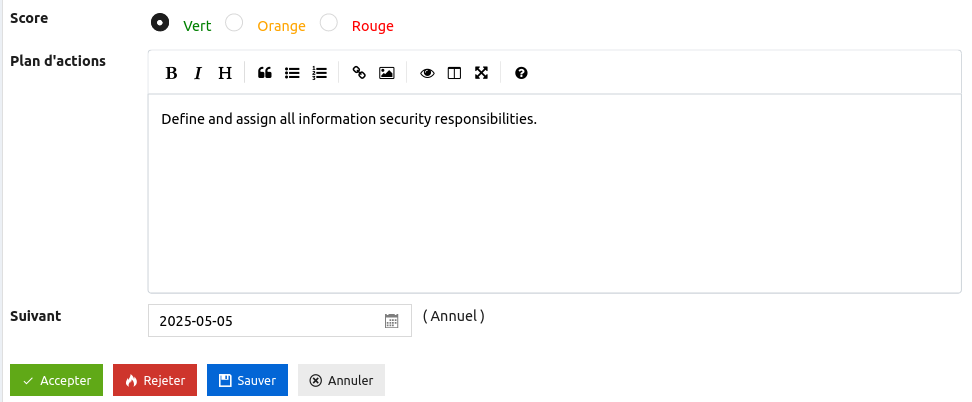Select the Orange score radio button
The width and height of the screenshot is (972, 402).
234,22
